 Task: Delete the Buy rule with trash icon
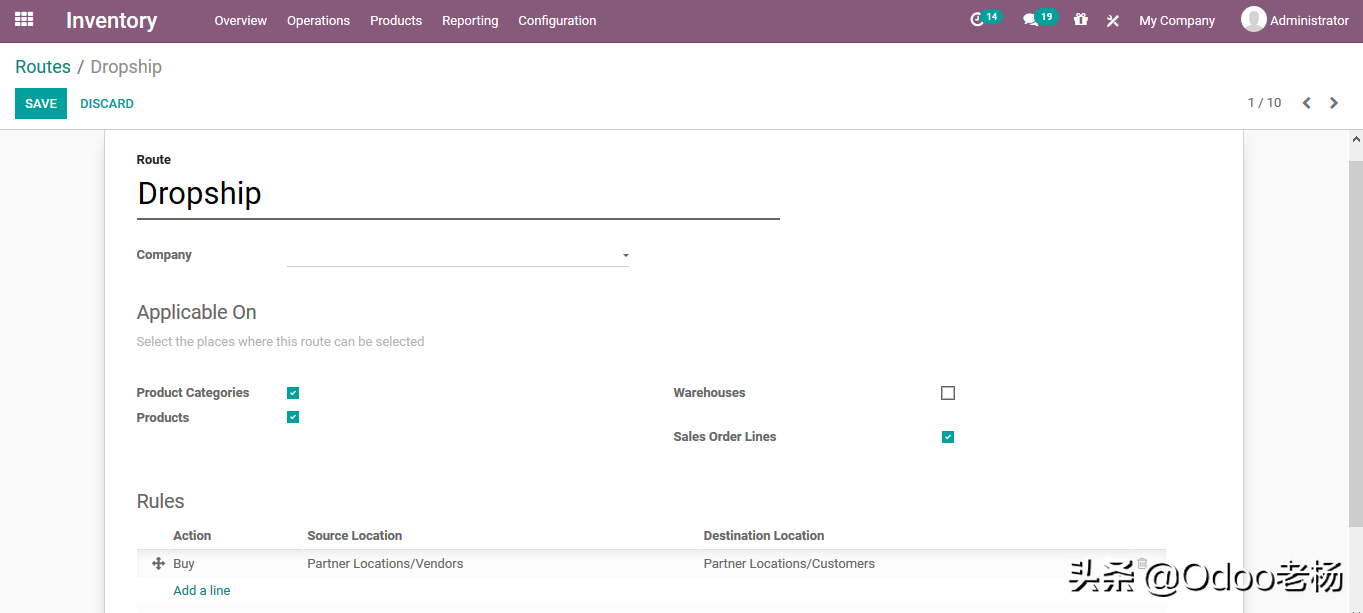click(1142, 564)
